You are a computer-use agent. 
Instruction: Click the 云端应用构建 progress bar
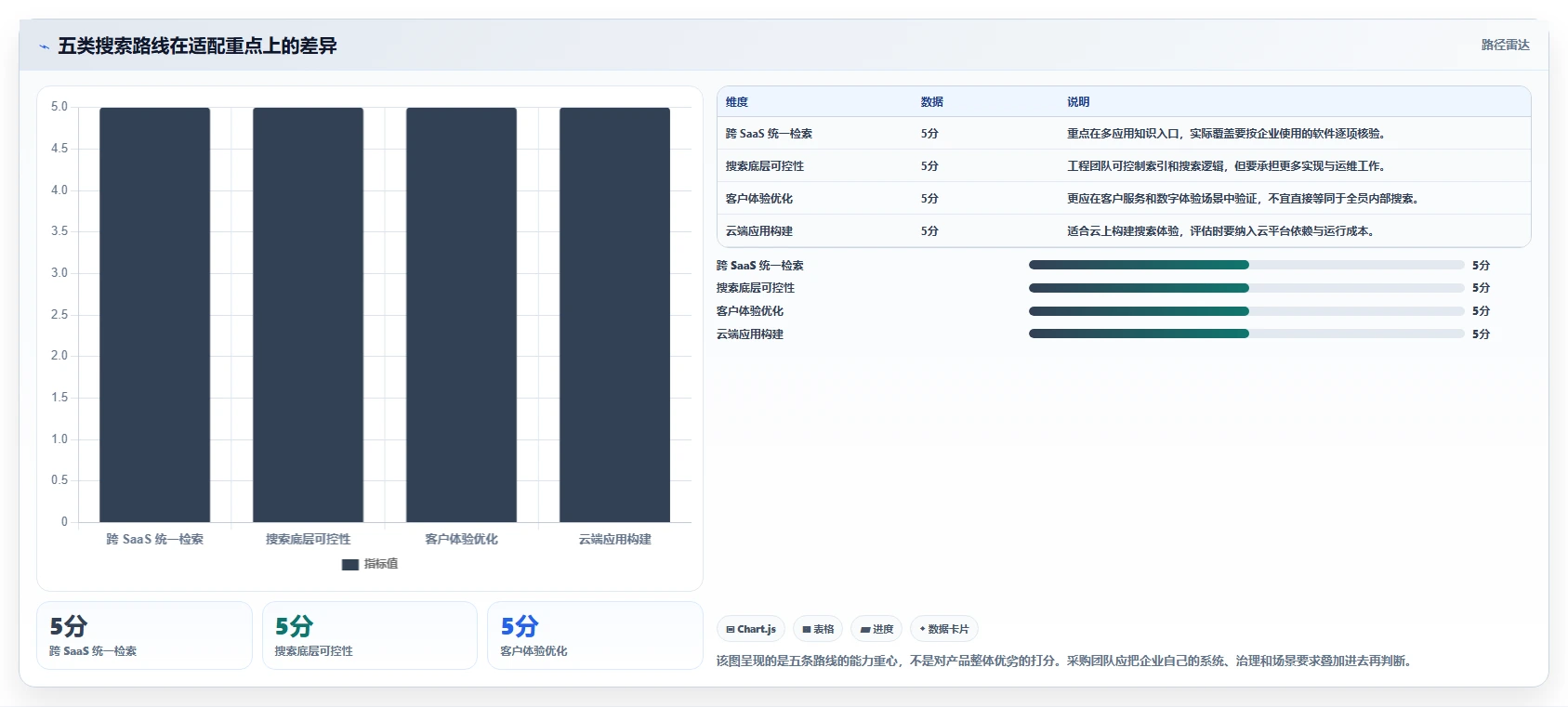click(x=1246, y=334)
